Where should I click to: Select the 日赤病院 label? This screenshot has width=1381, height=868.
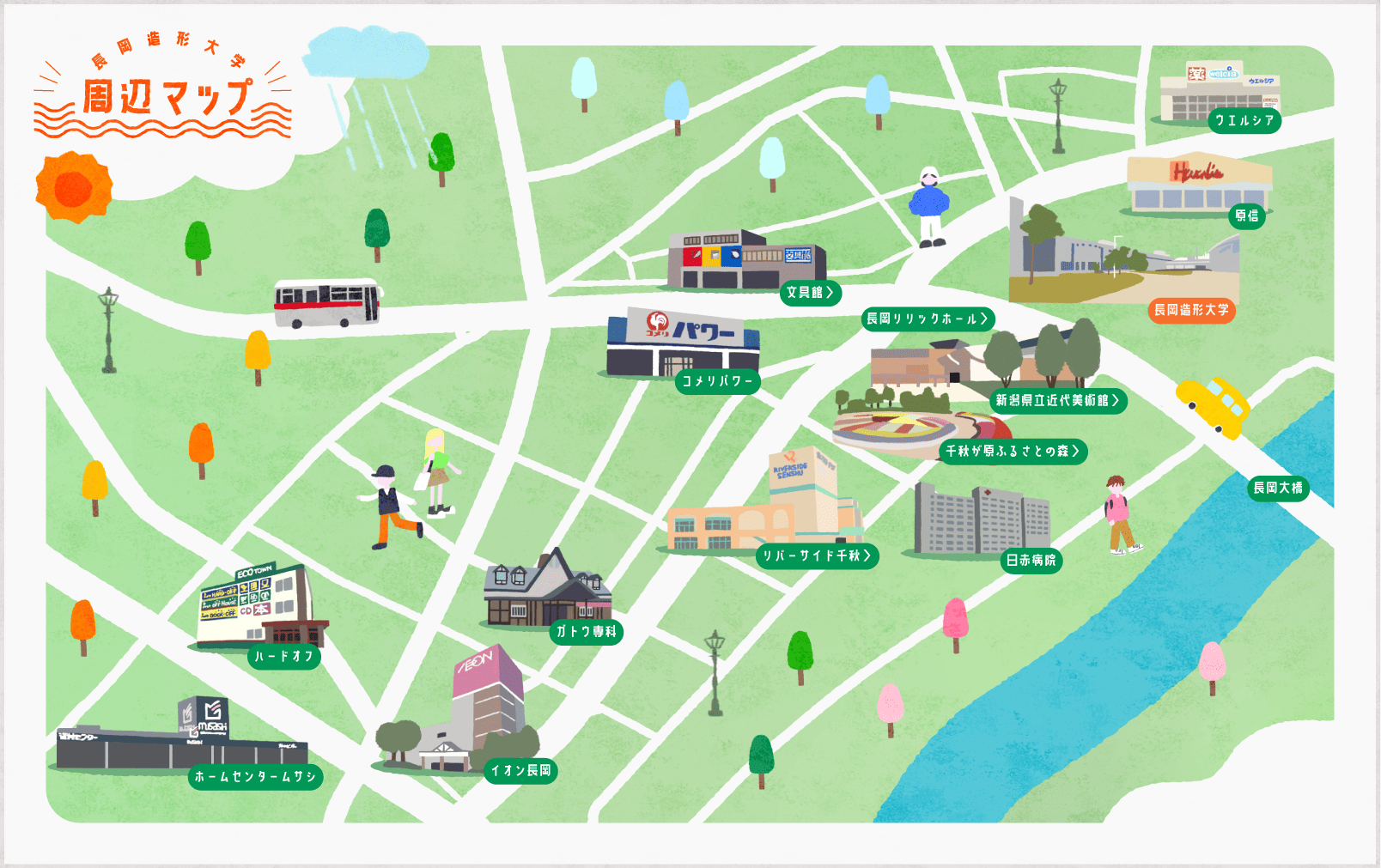[1031, 561]
